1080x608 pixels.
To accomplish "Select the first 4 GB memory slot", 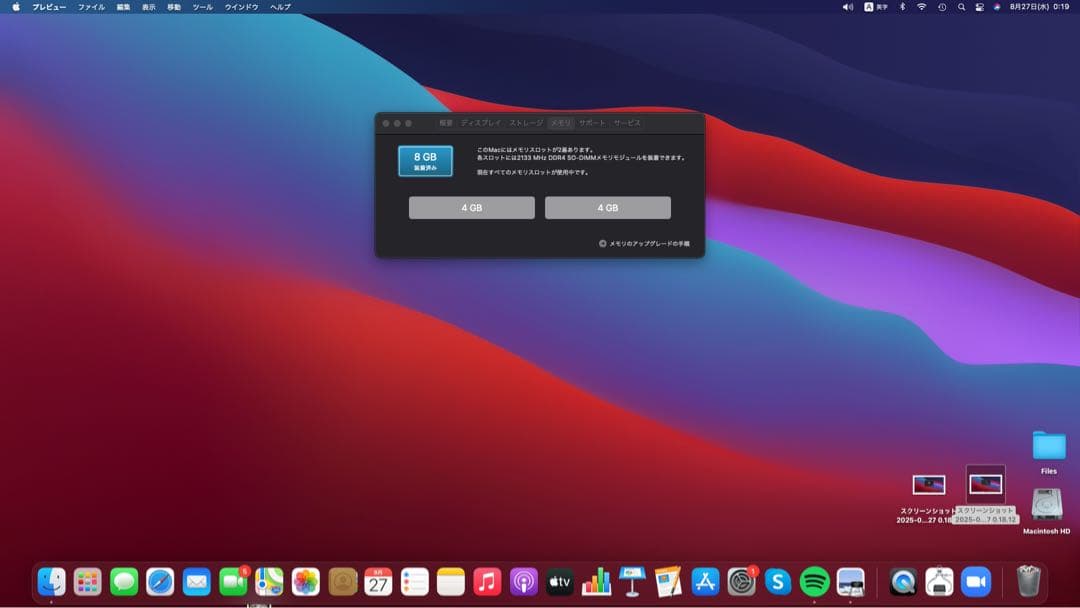I will (x=470, y=207).
